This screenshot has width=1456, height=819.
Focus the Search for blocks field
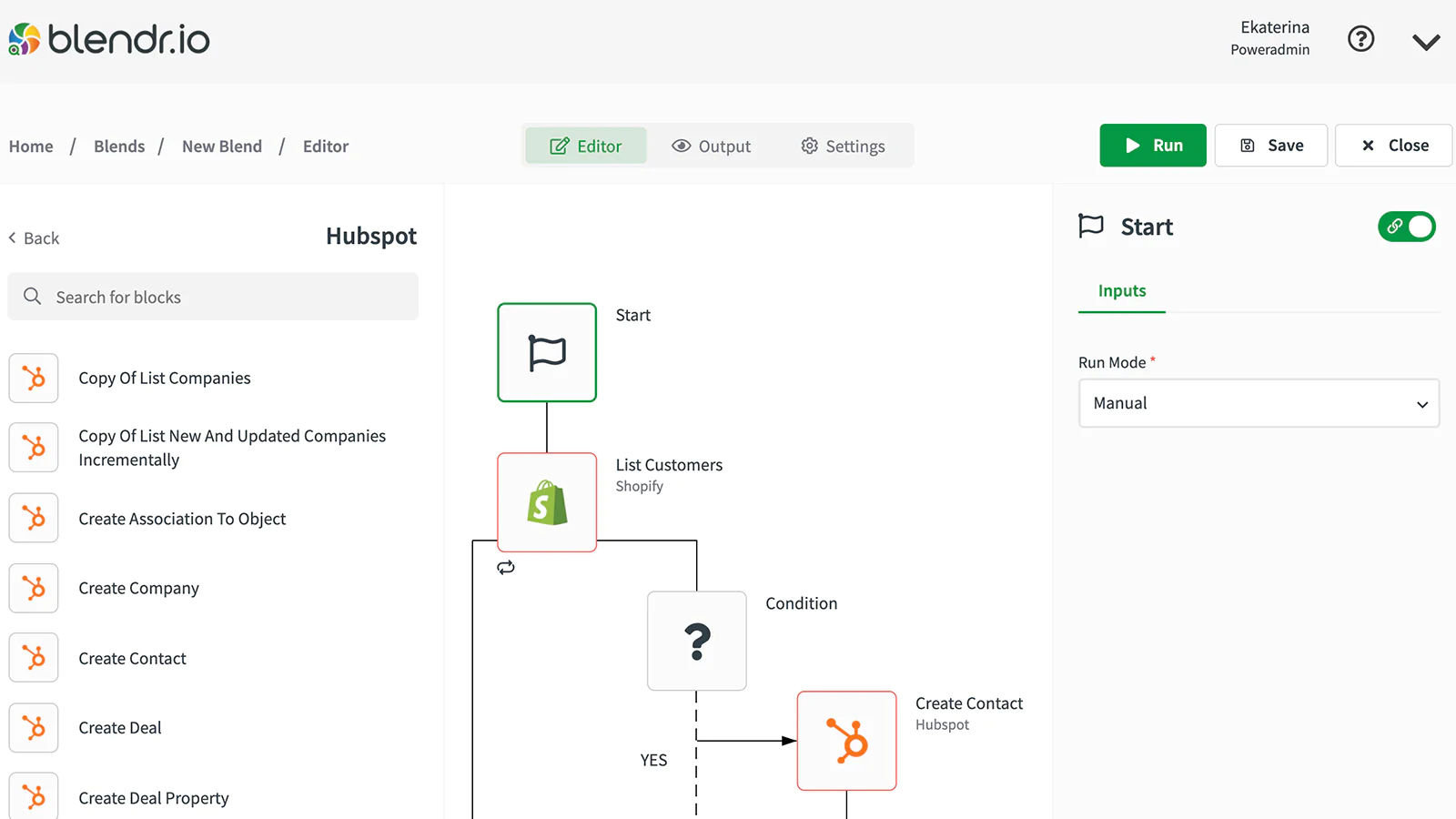click(213, 297)
